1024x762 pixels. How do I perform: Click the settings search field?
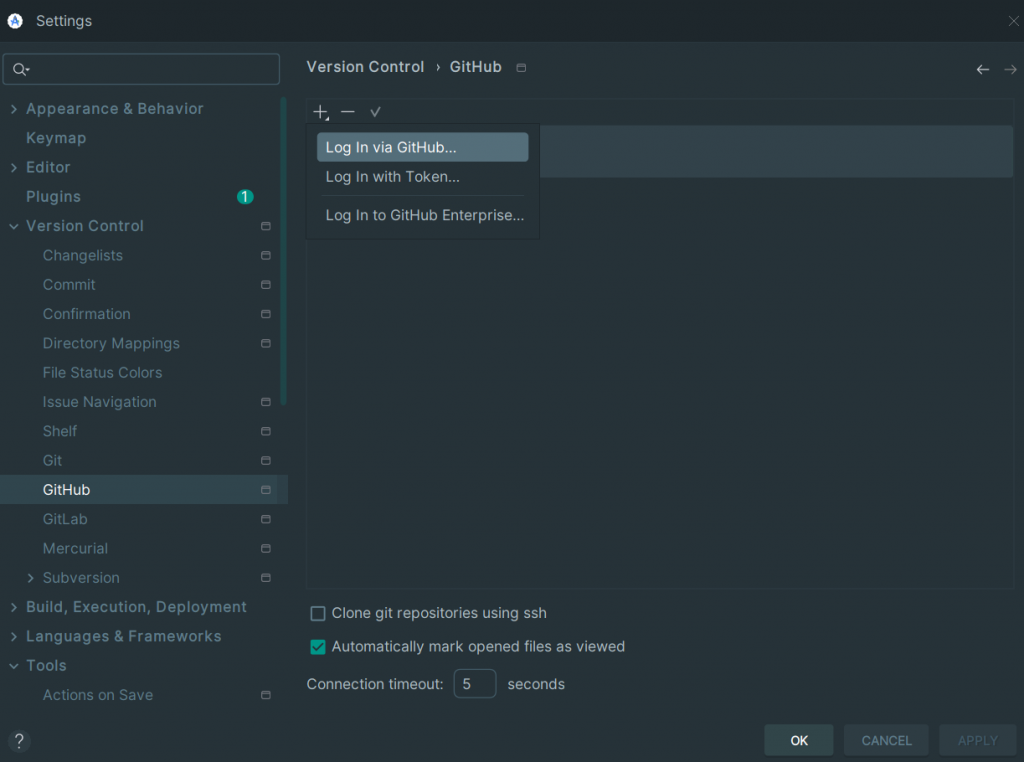pyautogui.click(x=142, y=69)
